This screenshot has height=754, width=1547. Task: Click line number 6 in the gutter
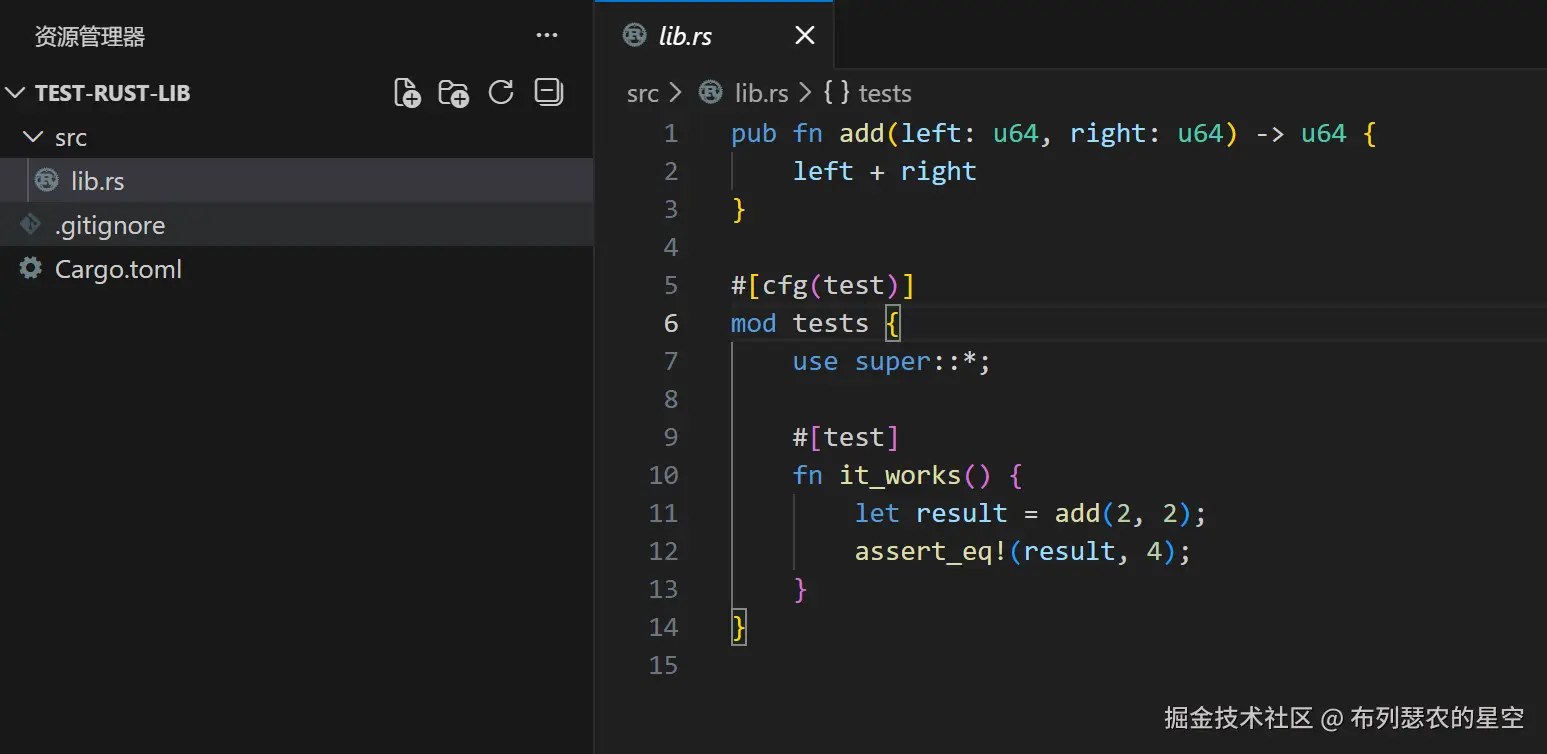(x=670, y=323)
